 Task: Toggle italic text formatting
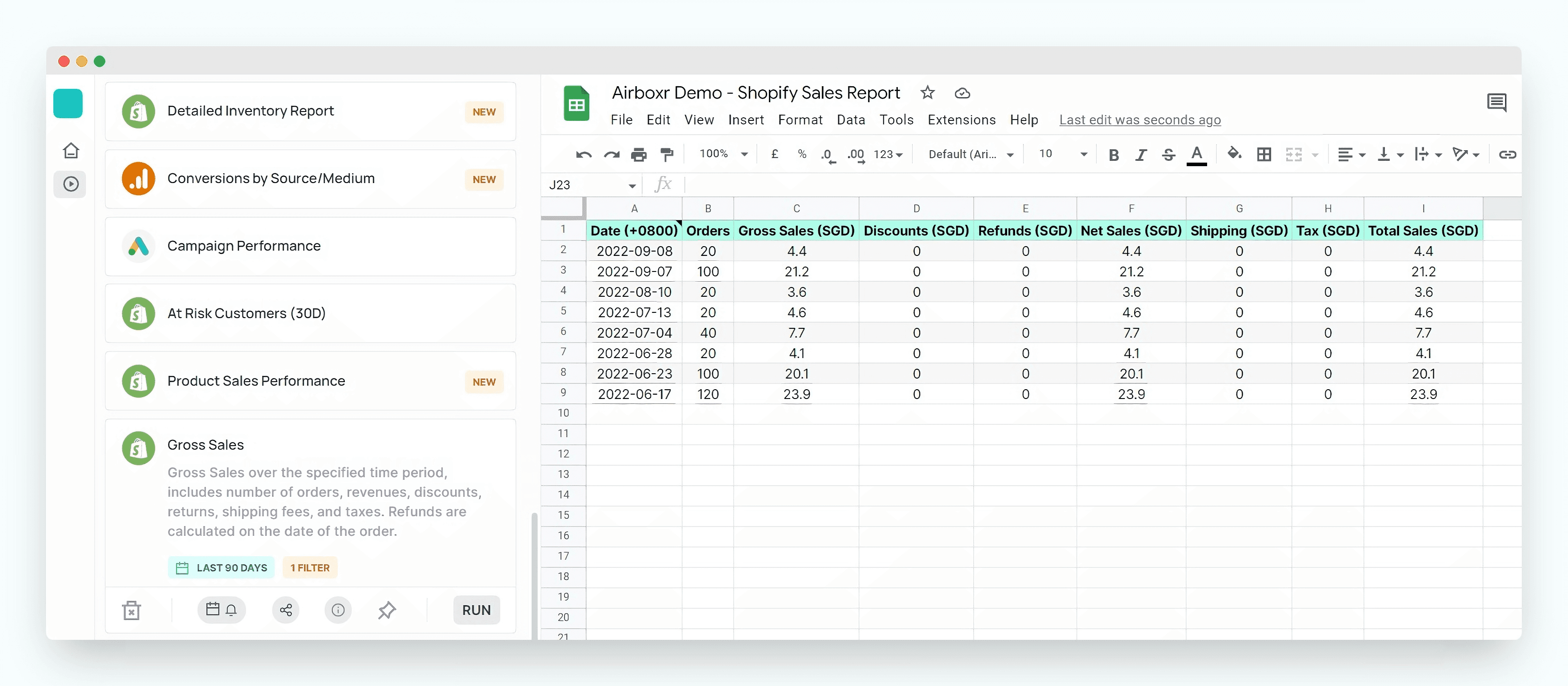[x=1141, y=155]
